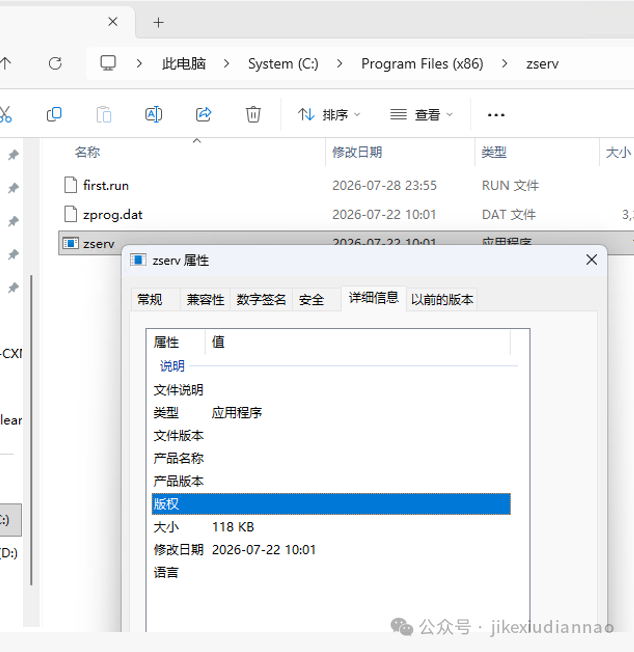Image resolution: width=634 pixels, height=652 pixels.
Task: Click the monitor icon in address bar
Action: point(108,64)
